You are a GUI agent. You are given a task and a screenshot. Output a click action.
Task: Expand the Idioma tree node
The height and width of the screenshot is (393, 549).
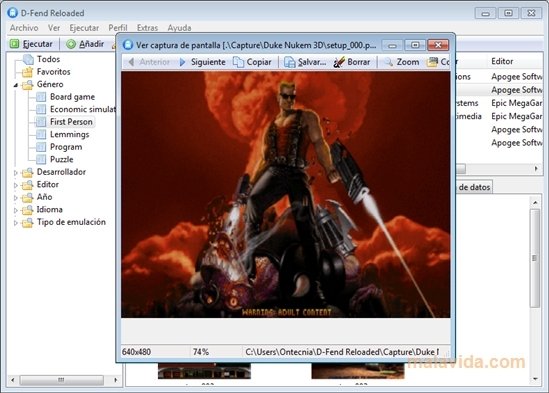click(16, 211)
